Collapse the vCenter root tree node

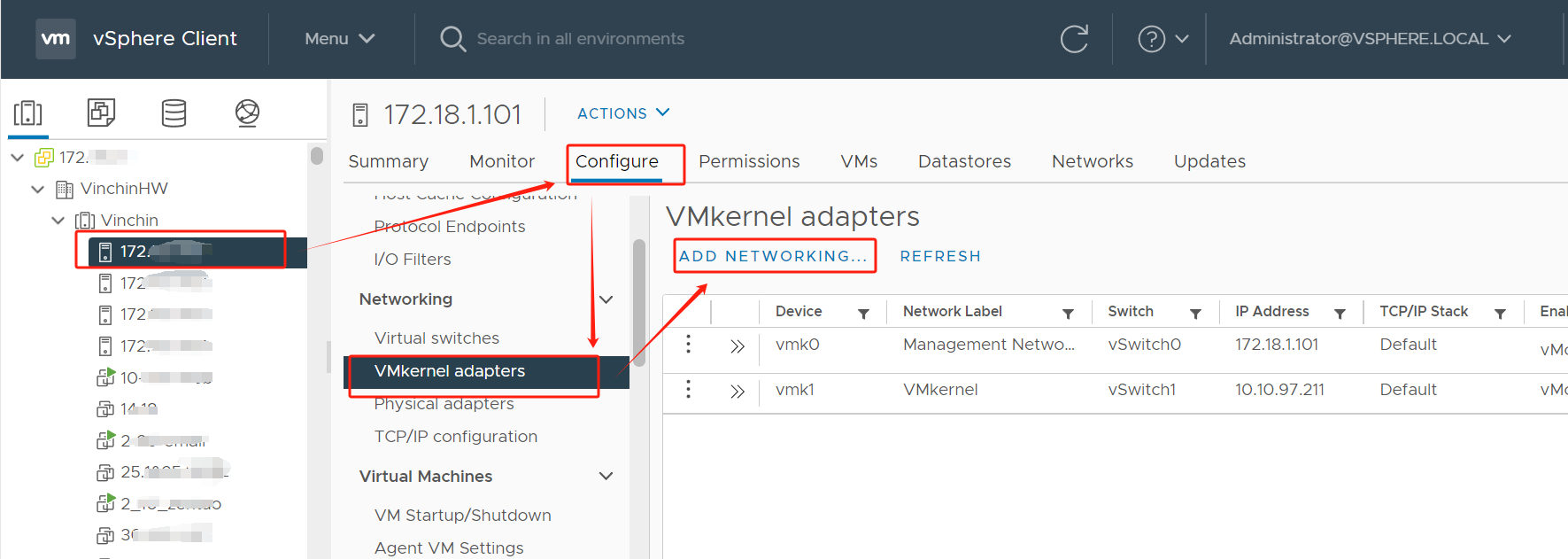17,158
